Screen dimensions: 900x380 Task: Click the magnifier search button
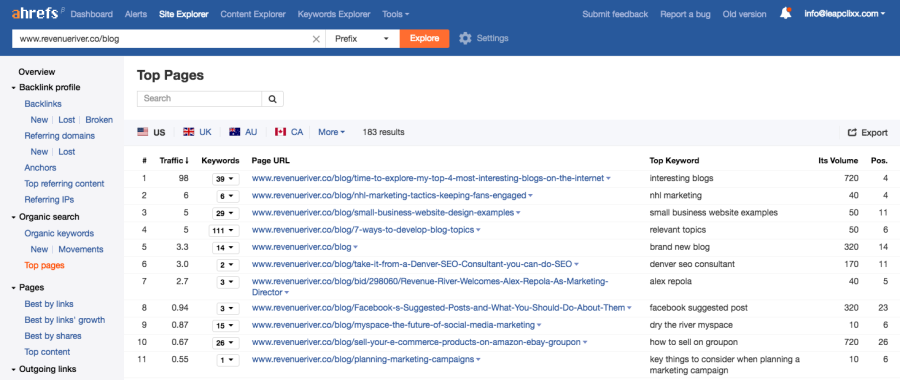(x=273, y=99)
